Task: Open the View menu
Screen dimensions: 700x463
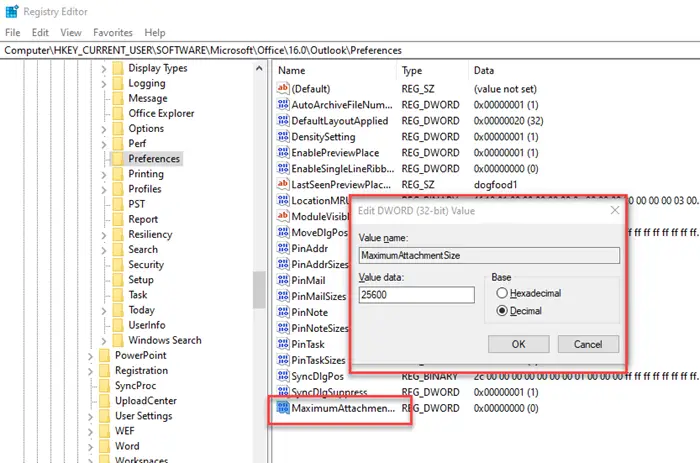Action: (x=71, y=33)
